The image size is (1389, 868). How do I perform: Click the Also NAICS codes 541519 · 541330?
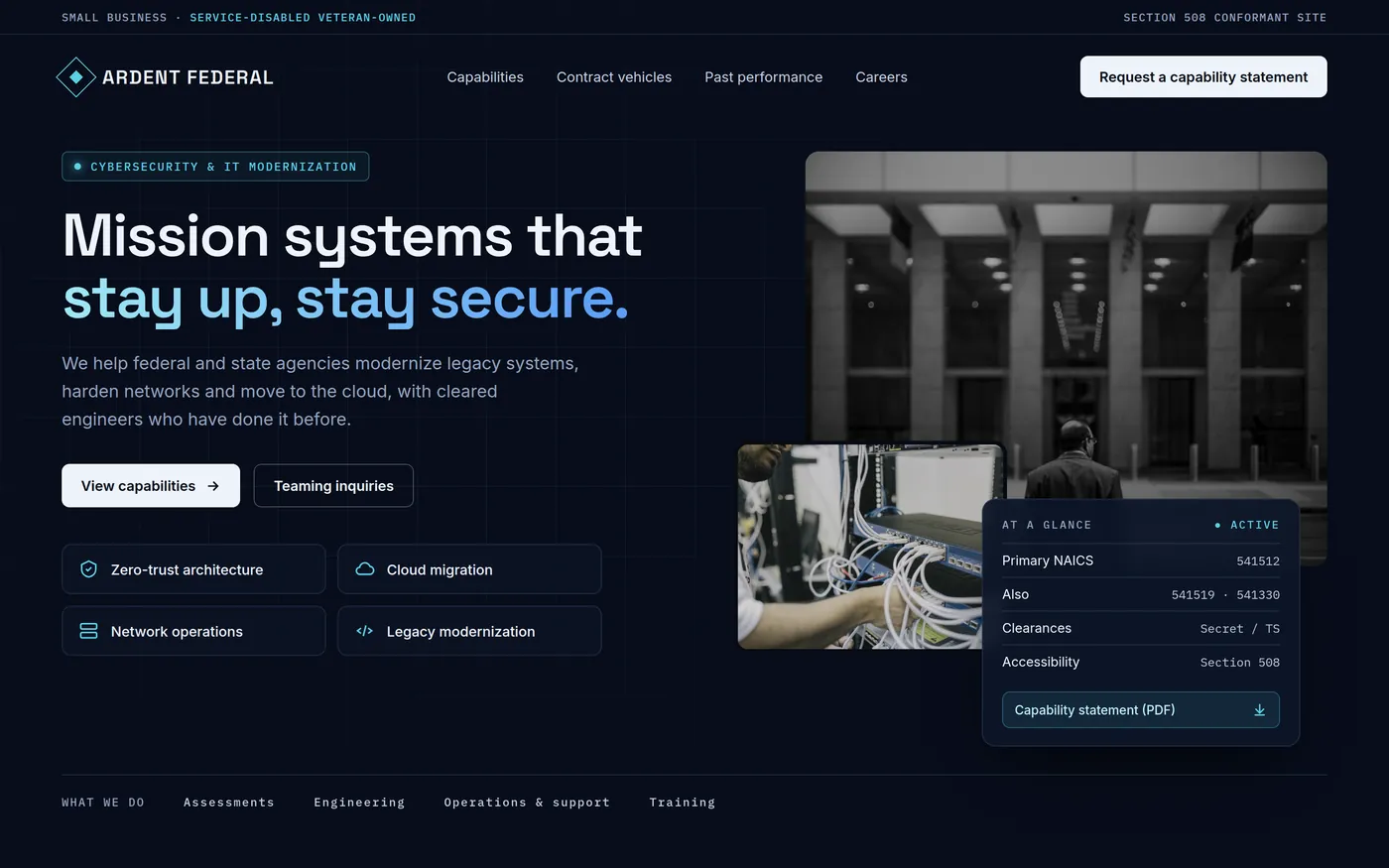[1225, 595]
